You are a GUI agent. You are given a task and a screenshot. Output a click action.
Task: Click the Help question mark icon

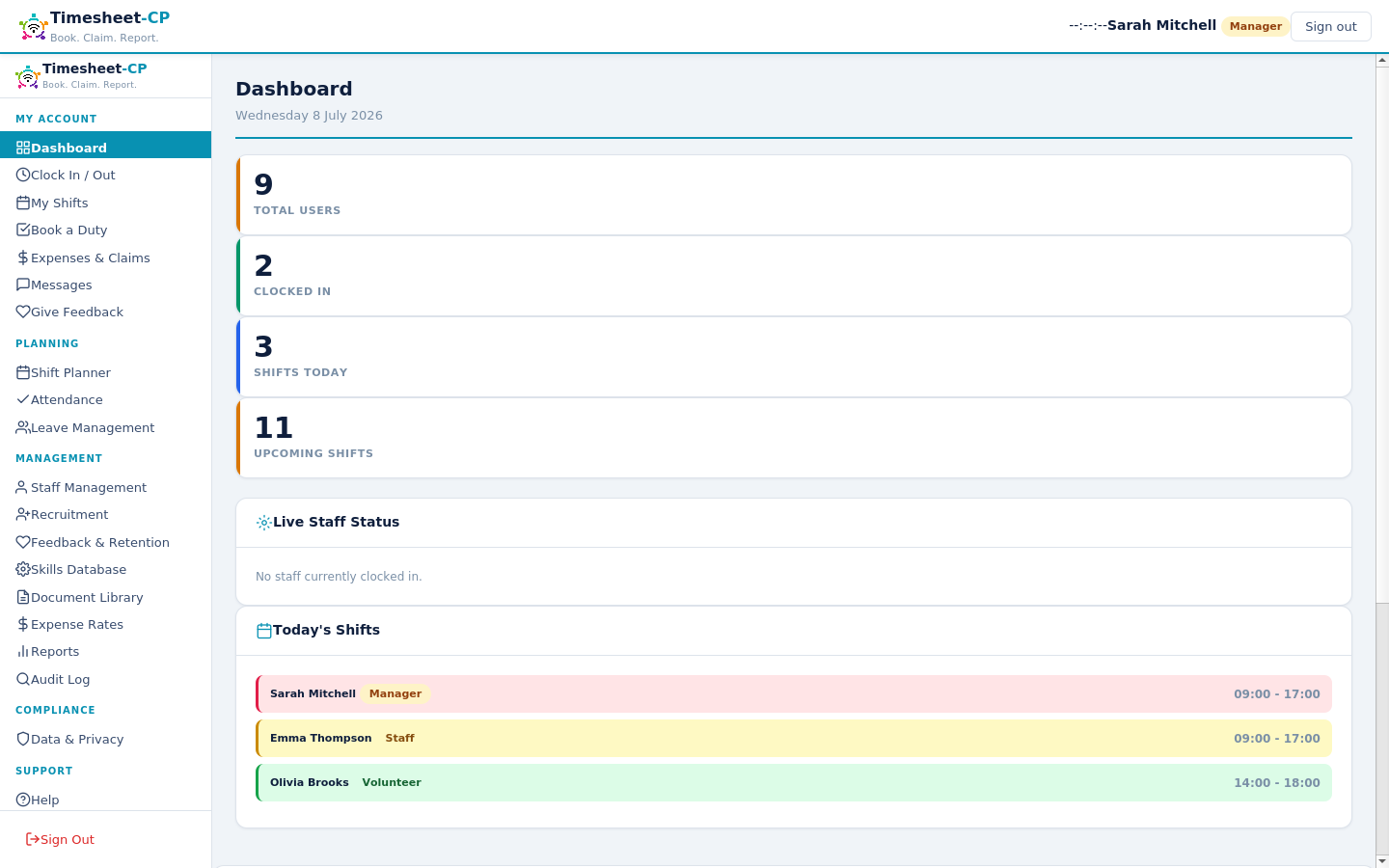[23, 800]
